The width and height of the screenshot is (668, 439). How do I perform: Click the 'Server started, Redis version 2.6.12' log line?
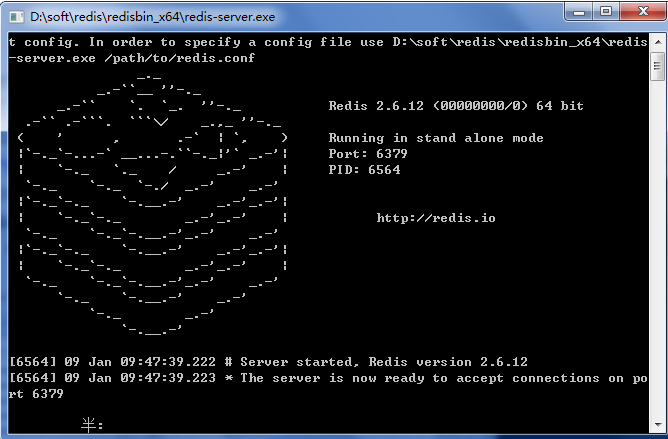(268, 362)
